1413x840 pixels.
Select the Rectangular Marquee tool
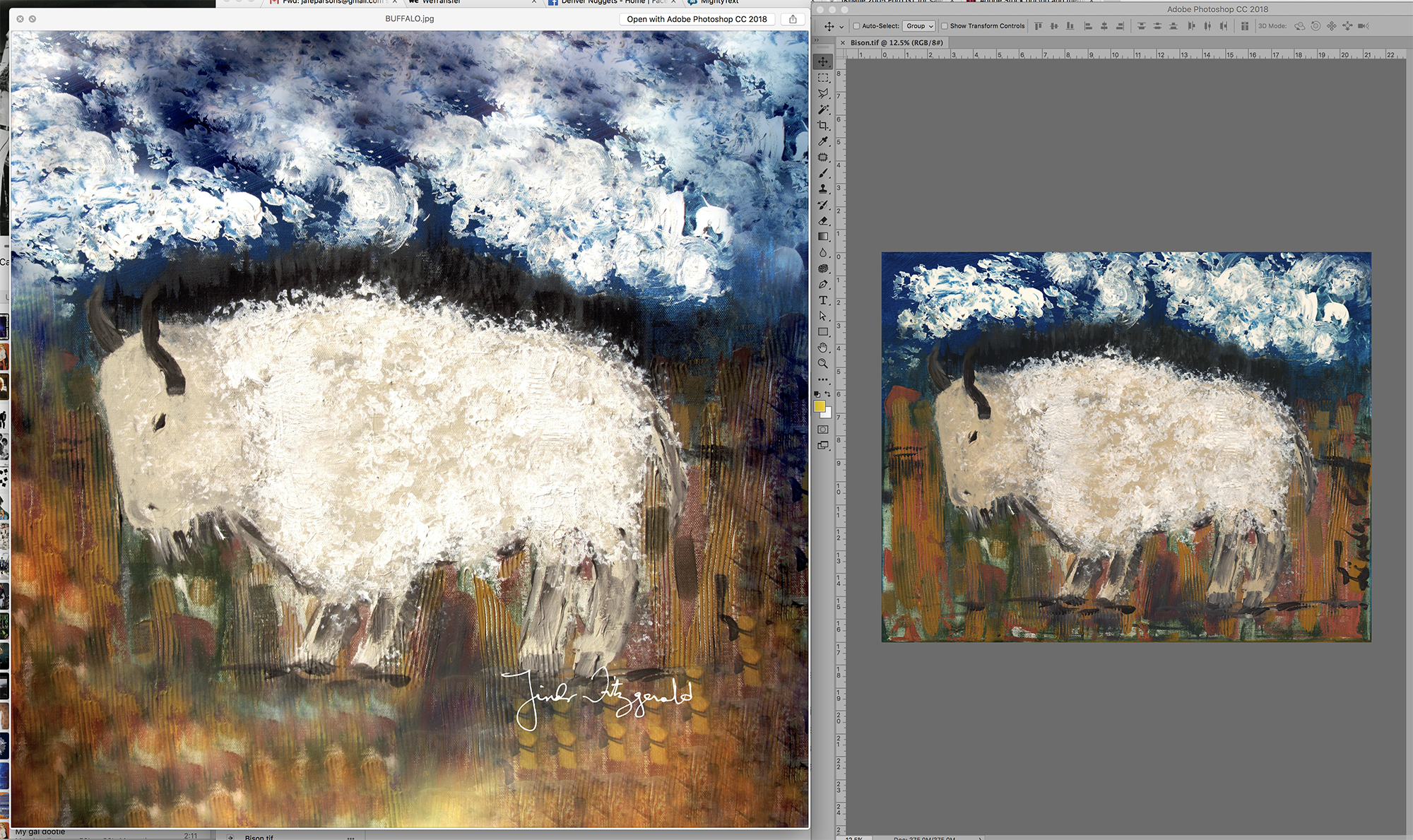pyautogui.click(x=823, y=78)
